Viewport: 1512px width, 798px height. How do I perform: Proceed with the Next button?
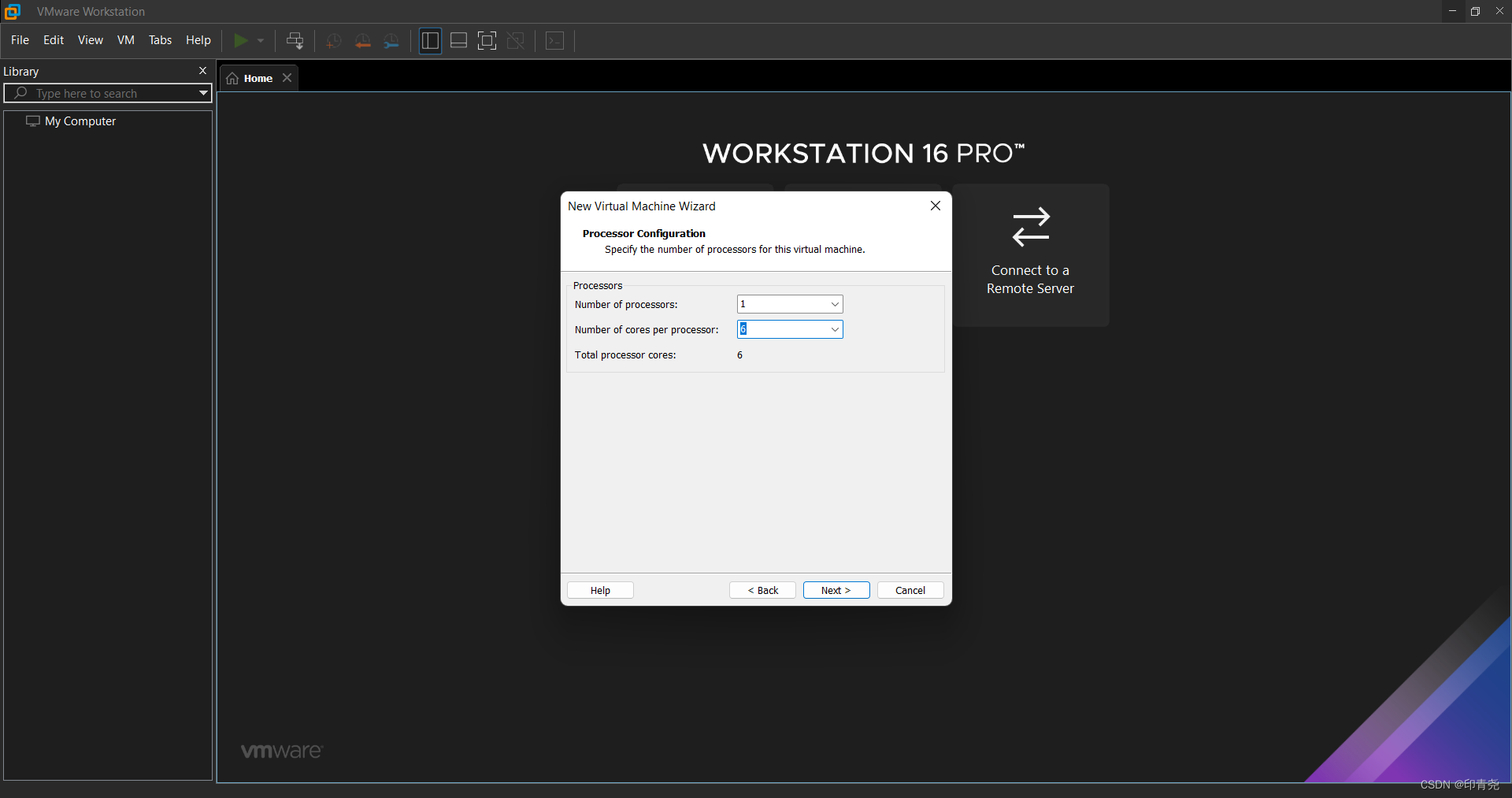click(836, 590)
